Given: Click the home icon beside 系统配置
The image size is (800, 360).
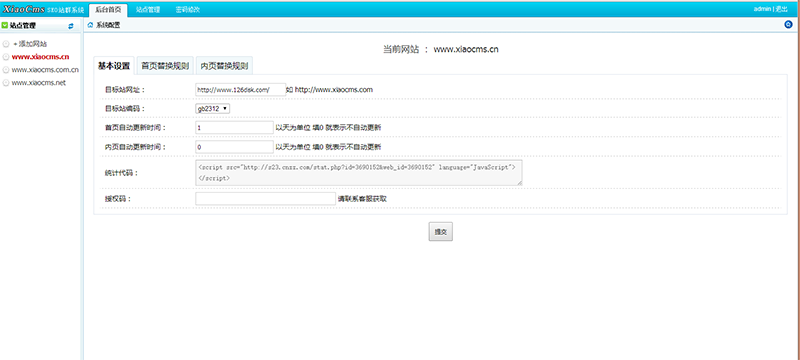Looking at the screenshot, I should [x=90, y=25].
